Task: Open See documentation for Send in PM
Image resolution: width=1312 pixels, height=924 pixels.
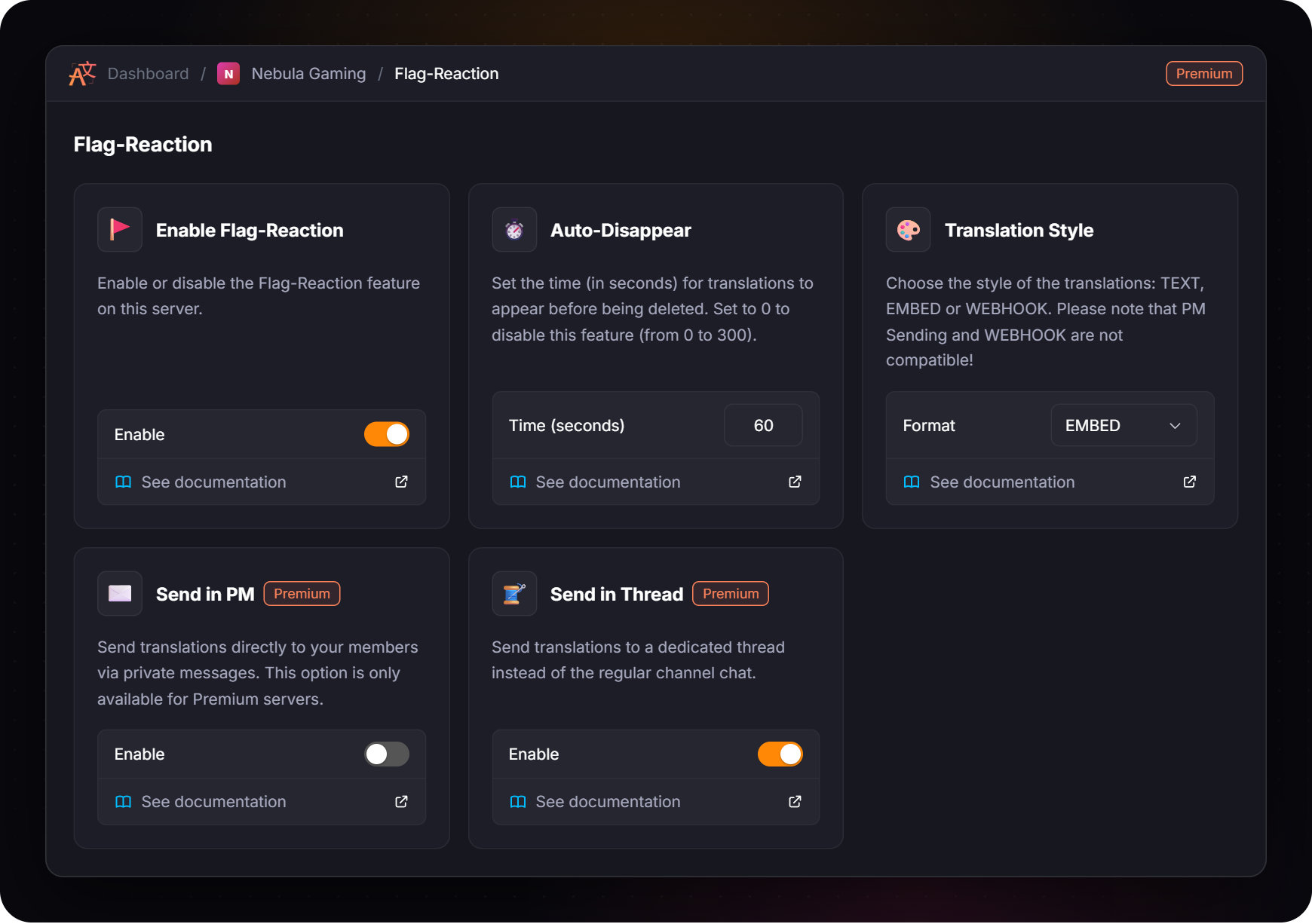Action: click(262, 801)
